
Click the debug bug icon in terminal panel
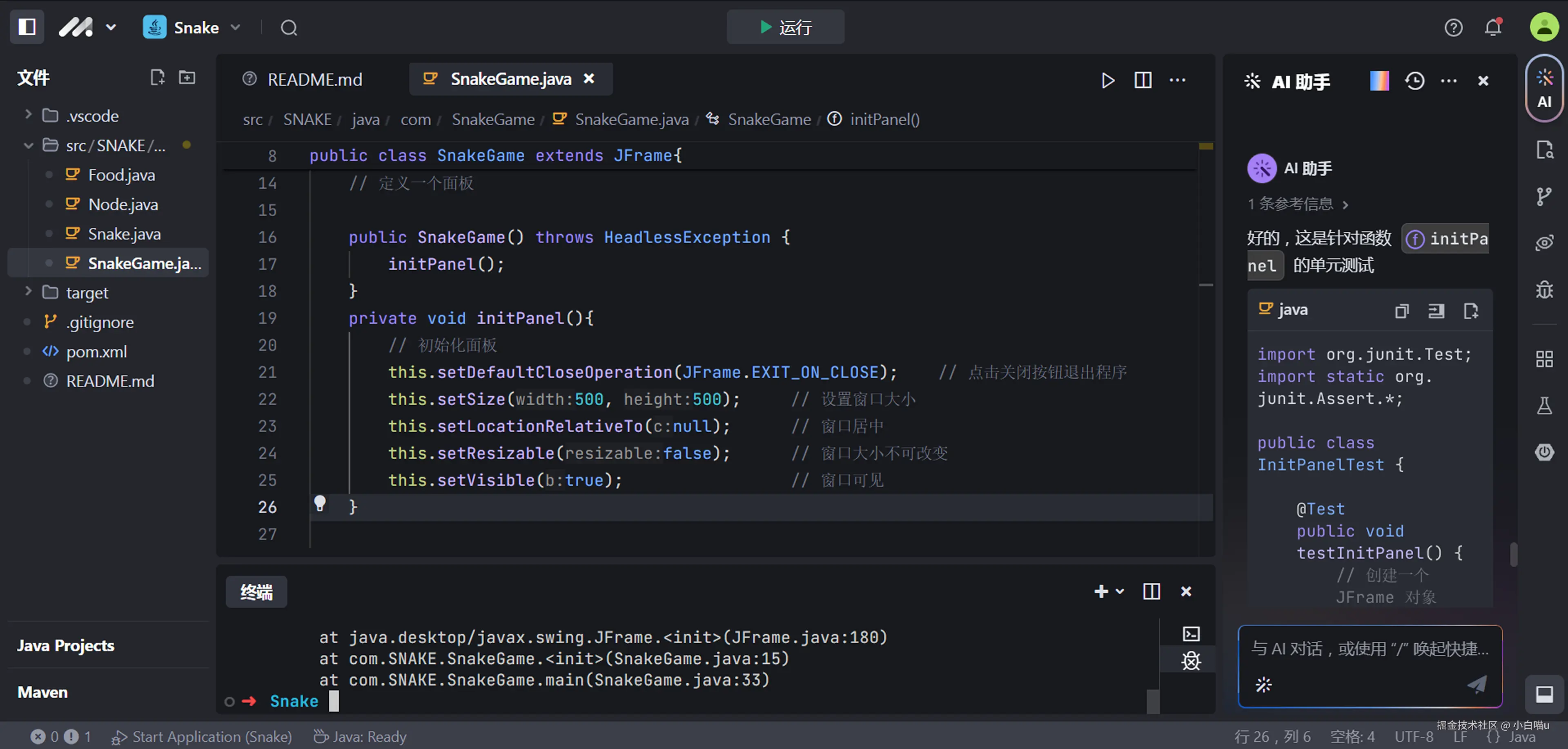coord(1191,661)
